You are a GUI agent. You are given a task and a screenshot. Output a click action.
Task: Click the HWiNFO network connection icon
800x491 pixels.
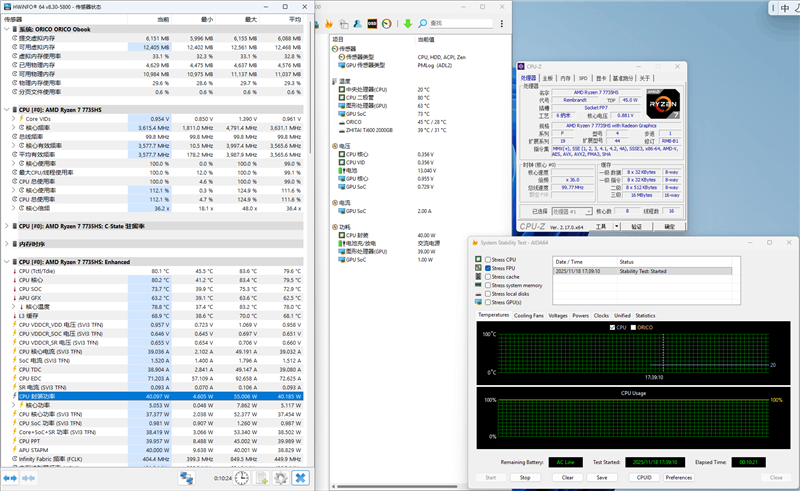pos(187,478)
